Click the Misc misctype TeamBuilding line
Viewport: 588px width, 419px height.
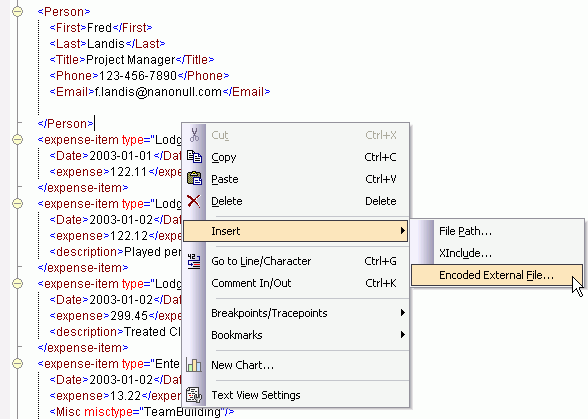coord(142,411)
